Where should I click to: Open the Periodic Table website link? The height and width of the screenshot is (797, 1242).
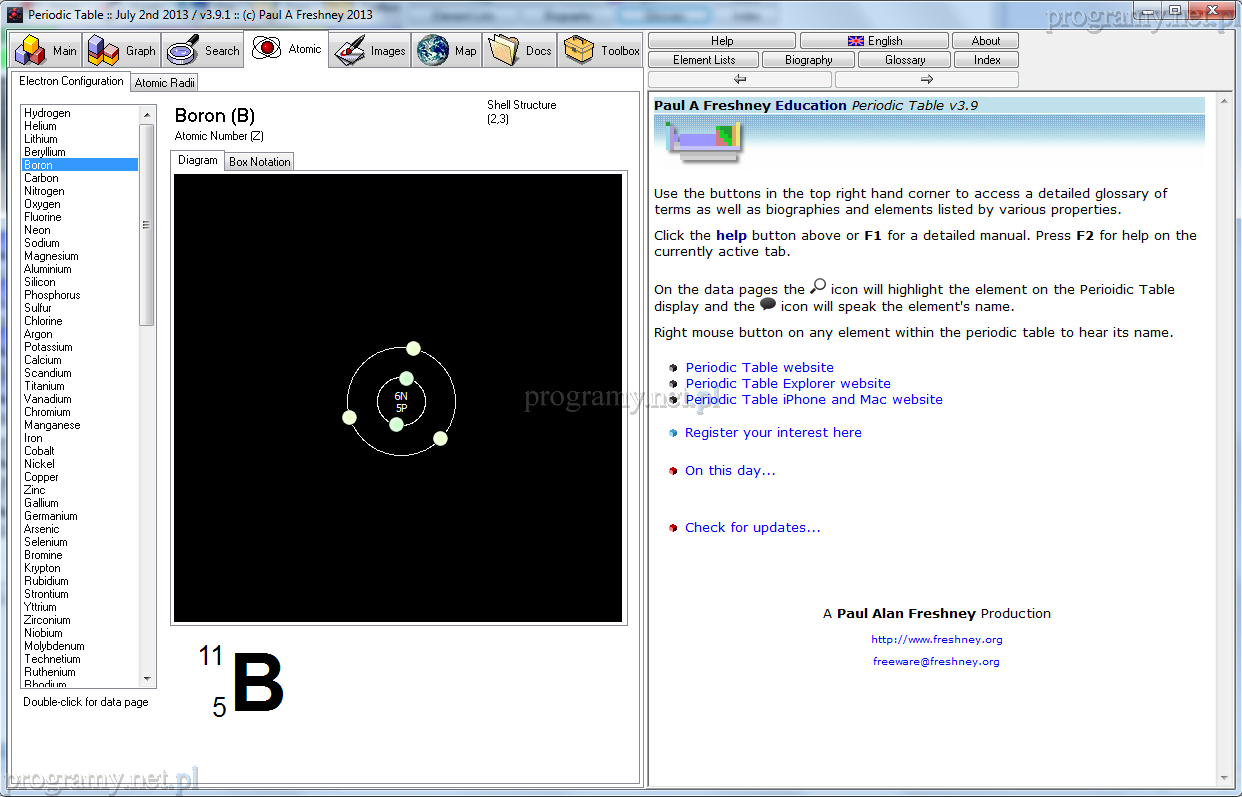click(759, 368)
